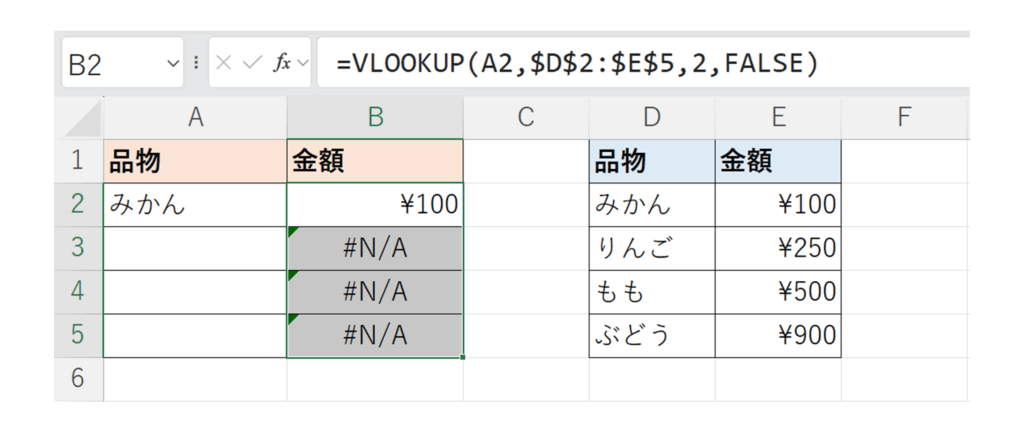
Task: Click the blue 金額 header cell E1
Action: coord(778,161)
